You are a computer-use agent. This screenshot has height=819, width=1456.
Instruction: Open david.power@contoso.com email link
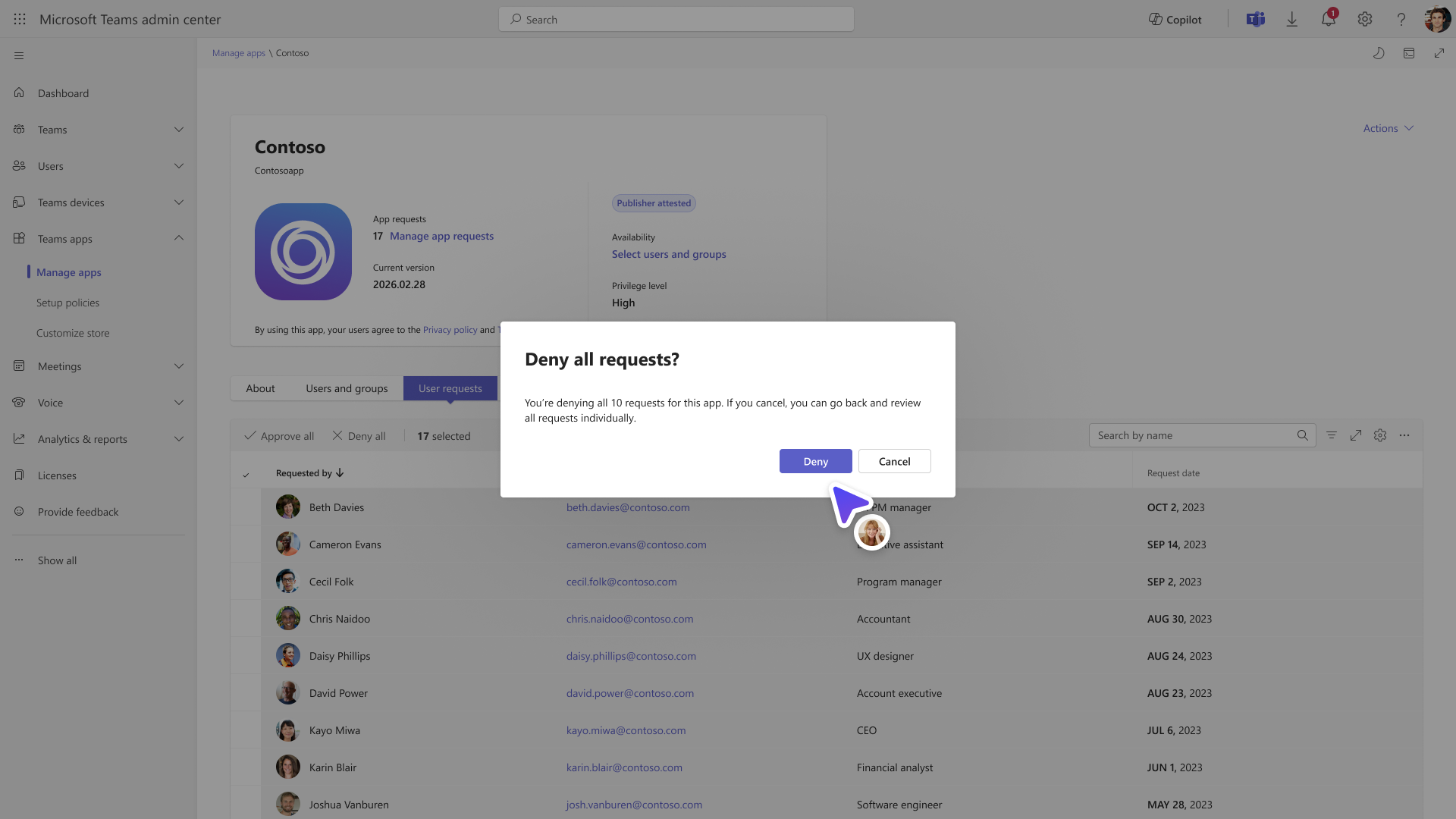[630, 693]
